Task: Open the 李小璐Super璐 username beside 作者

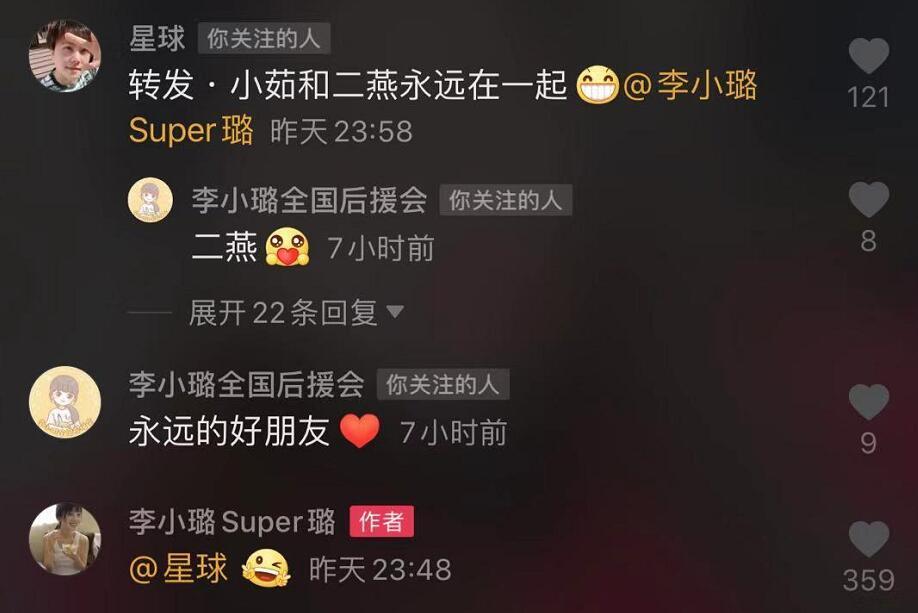Action: click(x=232, y=521)
